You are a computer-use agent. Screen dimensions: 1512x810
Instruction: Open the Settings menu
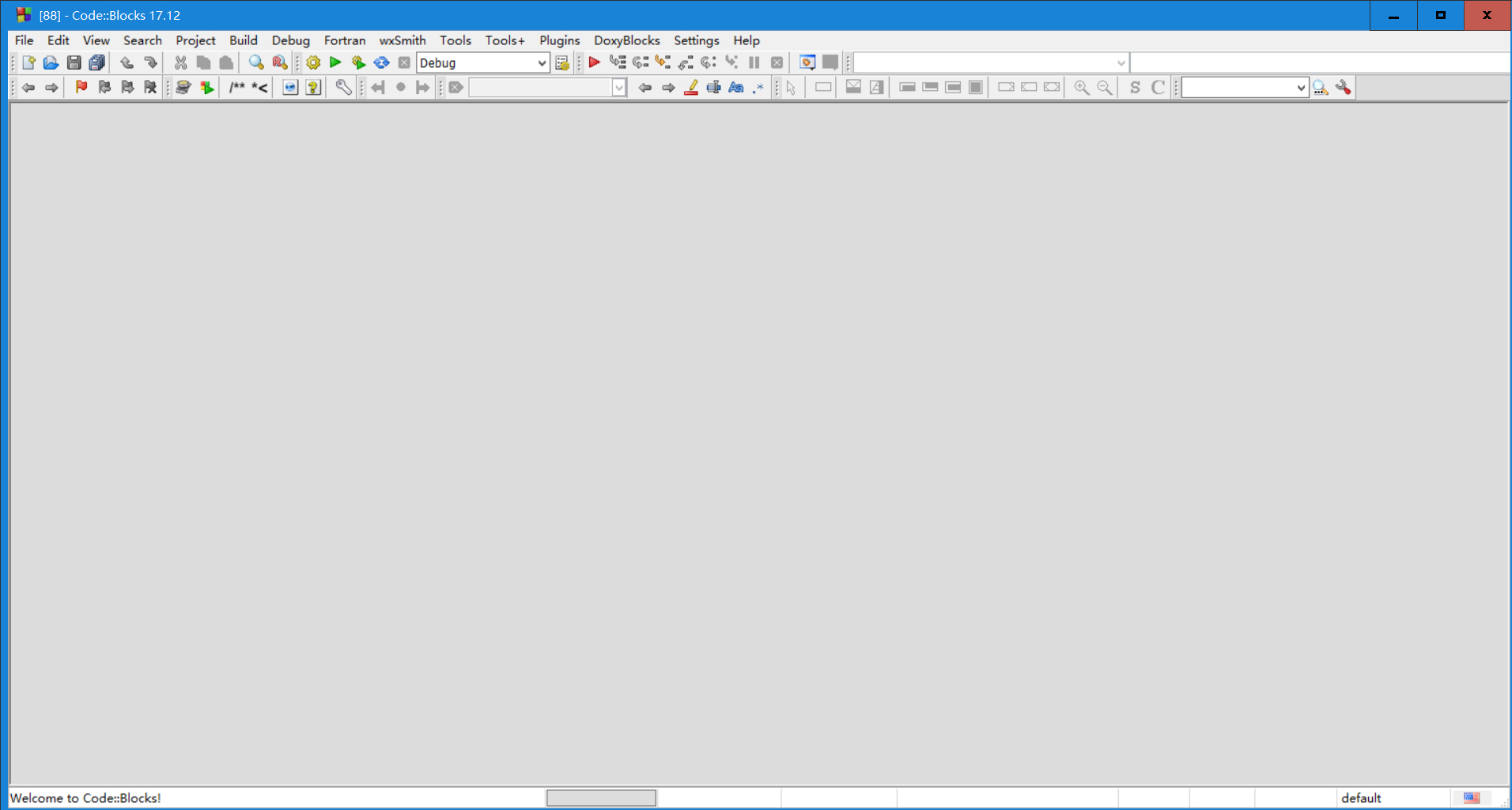[x=697, y=40]
